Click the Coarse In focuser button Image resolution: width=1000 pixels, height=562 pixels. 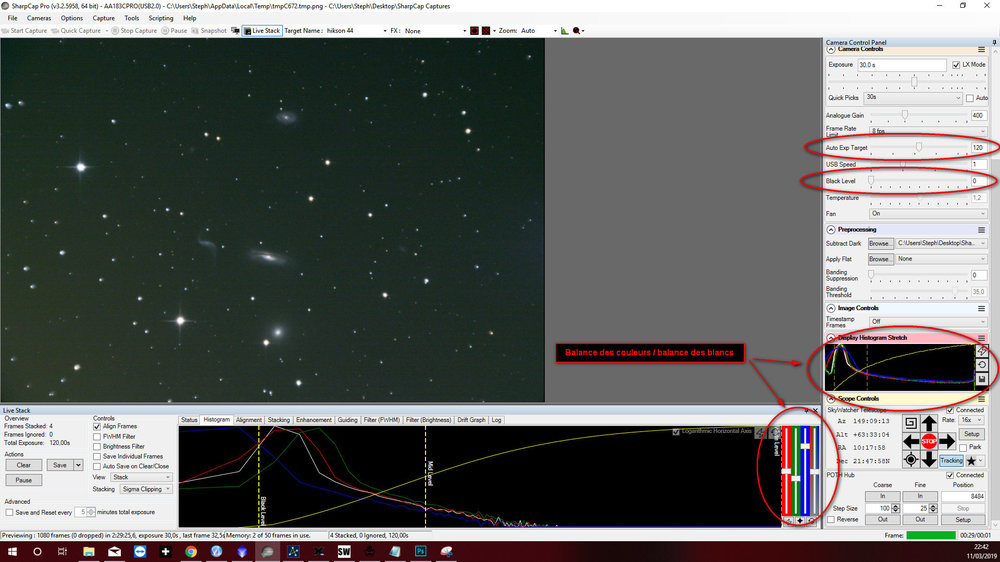(x=883, y=496)
